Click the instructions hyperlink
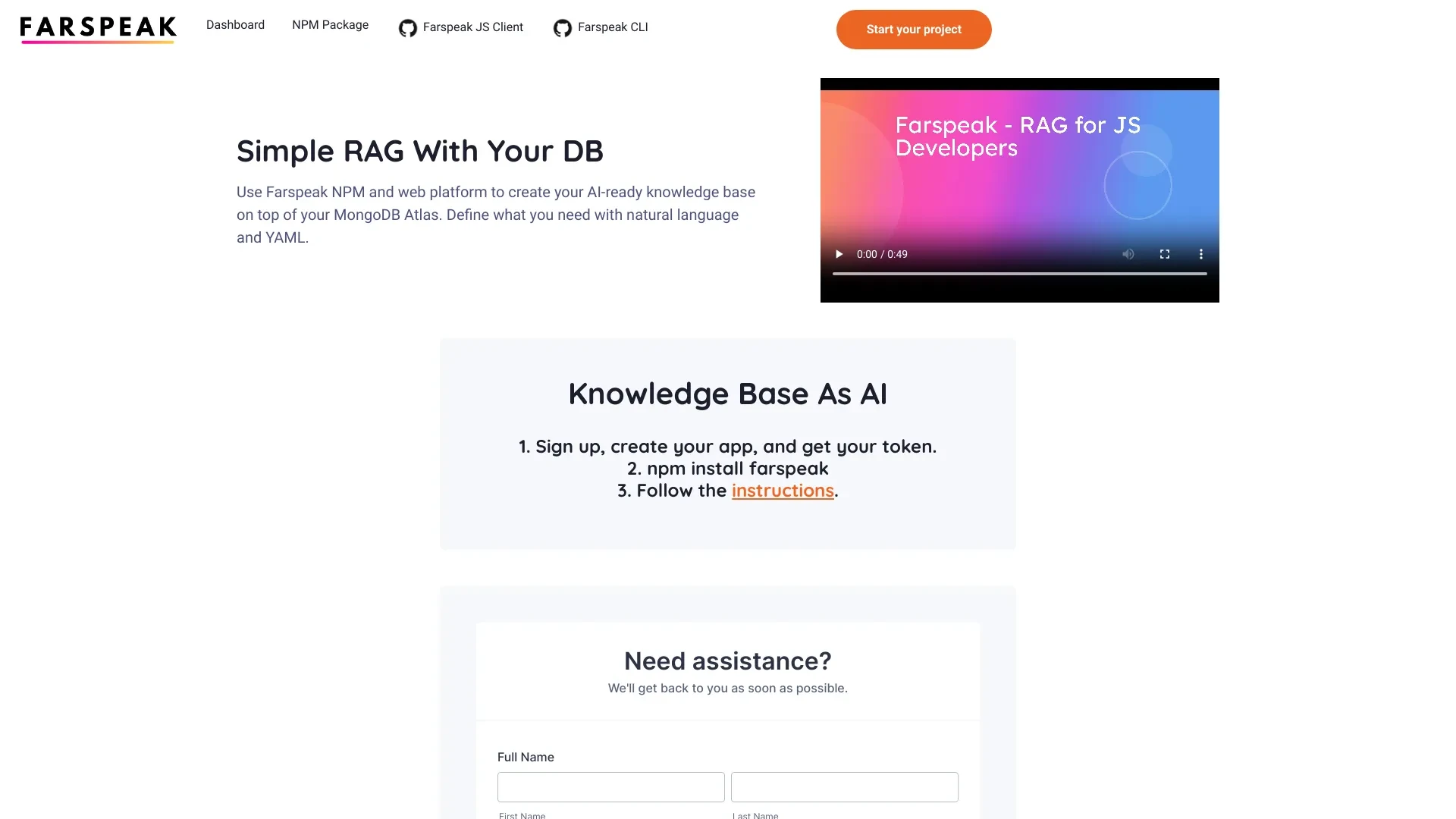1456x819 pixels. pos(782,490)
